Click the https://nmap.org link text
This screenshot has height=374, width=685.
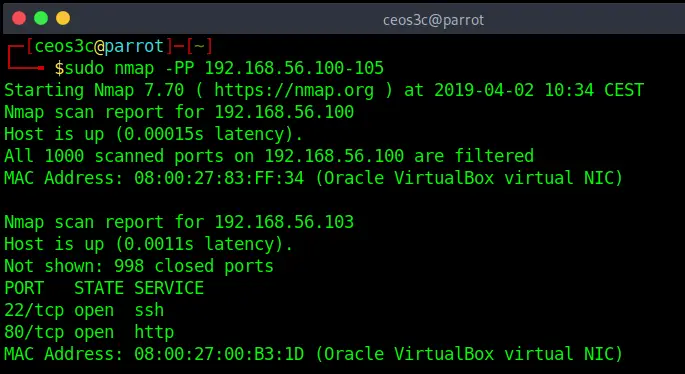294,90
